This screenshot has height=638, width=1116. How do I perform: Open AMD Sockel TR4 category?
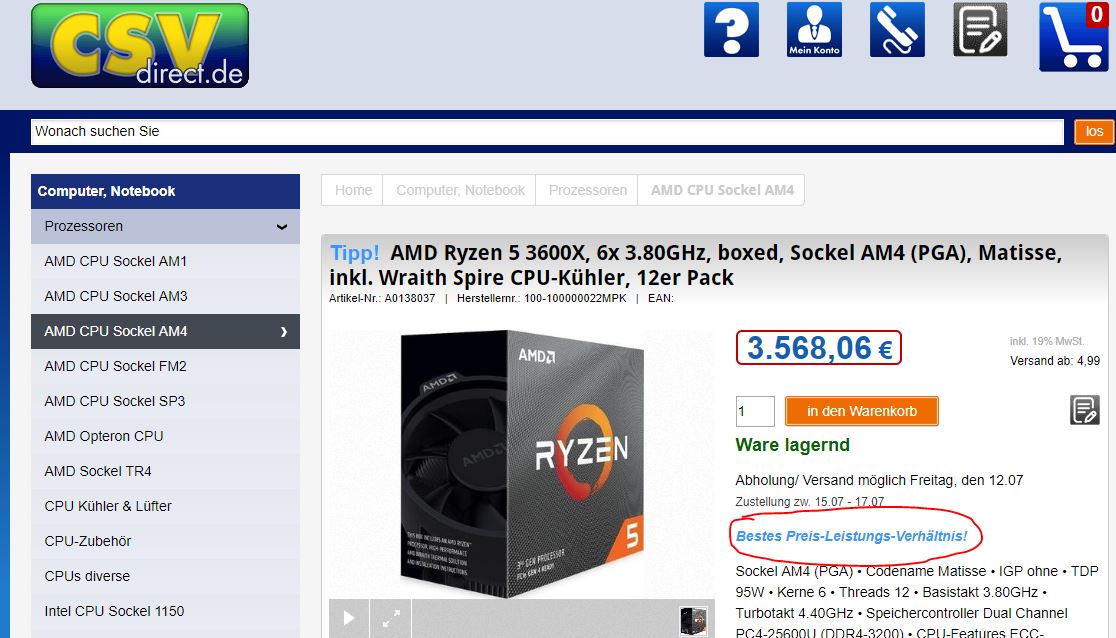(x=165, y=471)
